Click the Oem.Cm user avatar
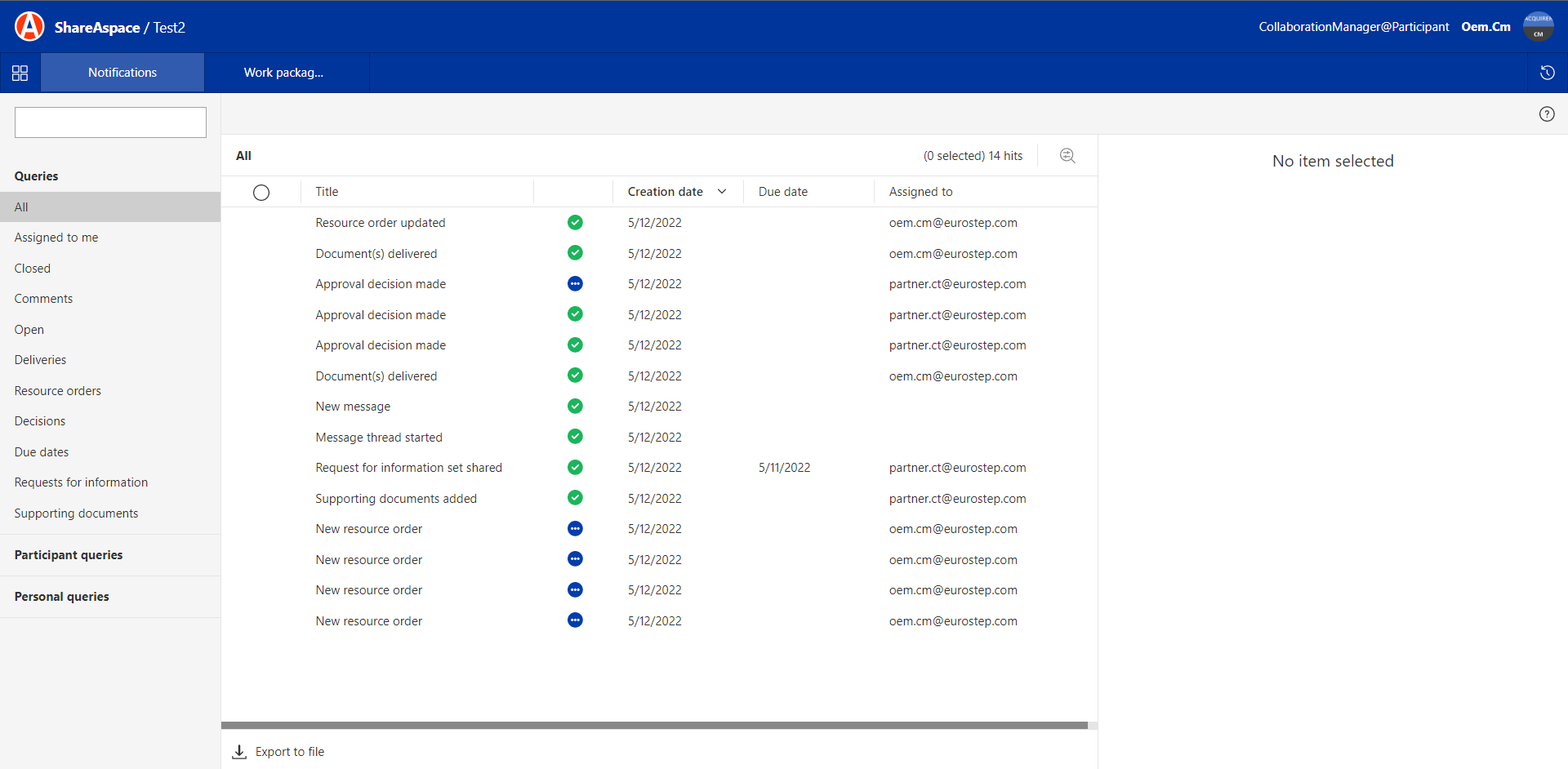 (x=1538, y=27)
